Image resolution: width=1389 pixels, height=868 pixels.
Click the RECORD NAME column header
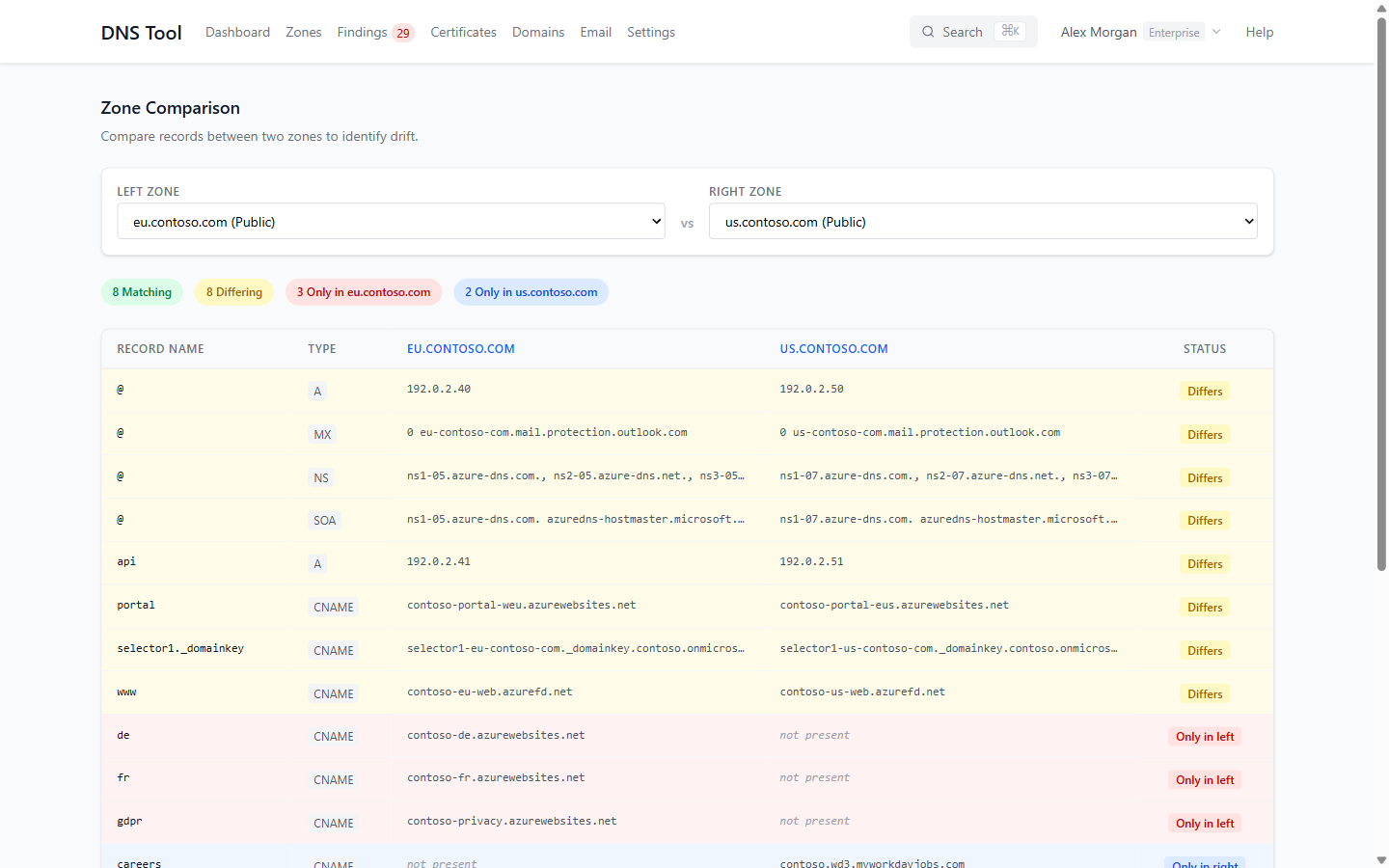point(160,349)
